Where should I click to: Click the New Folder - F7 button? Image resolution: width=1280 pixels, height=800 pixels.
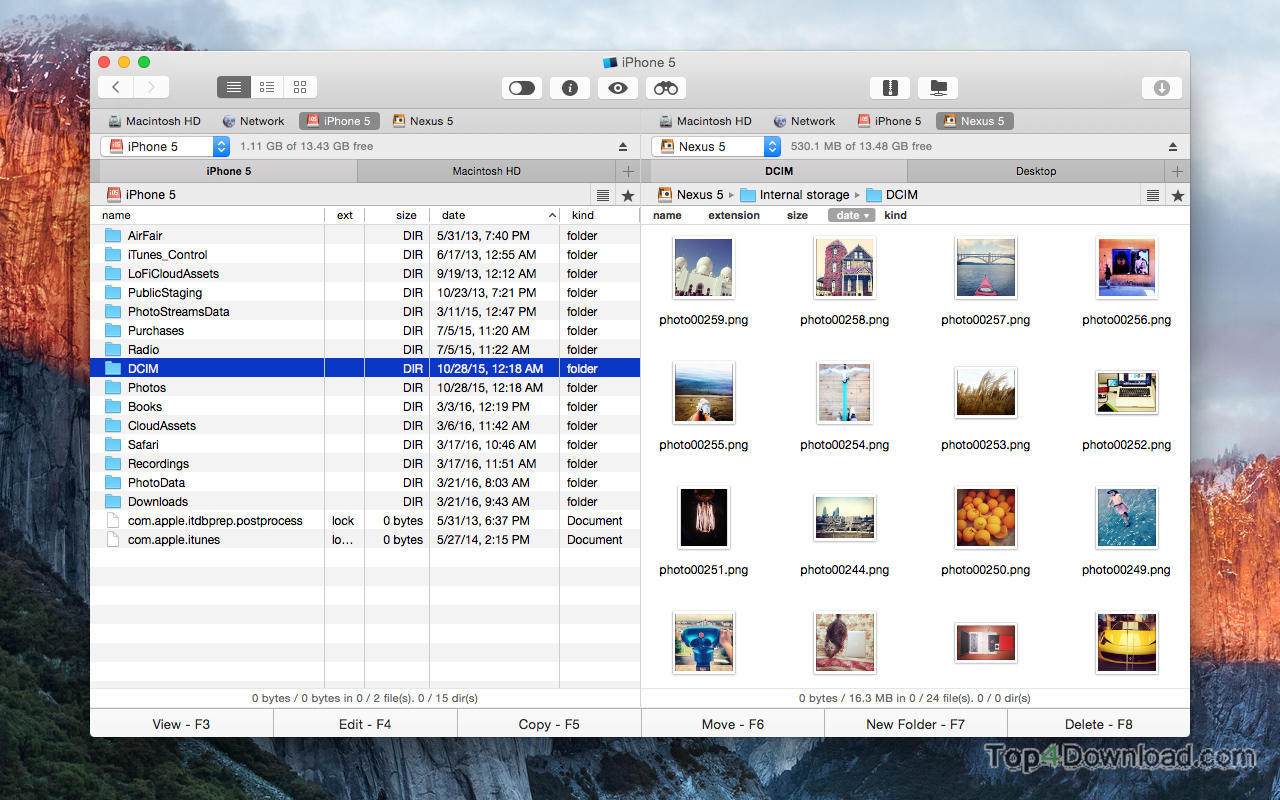pos(915,723)
